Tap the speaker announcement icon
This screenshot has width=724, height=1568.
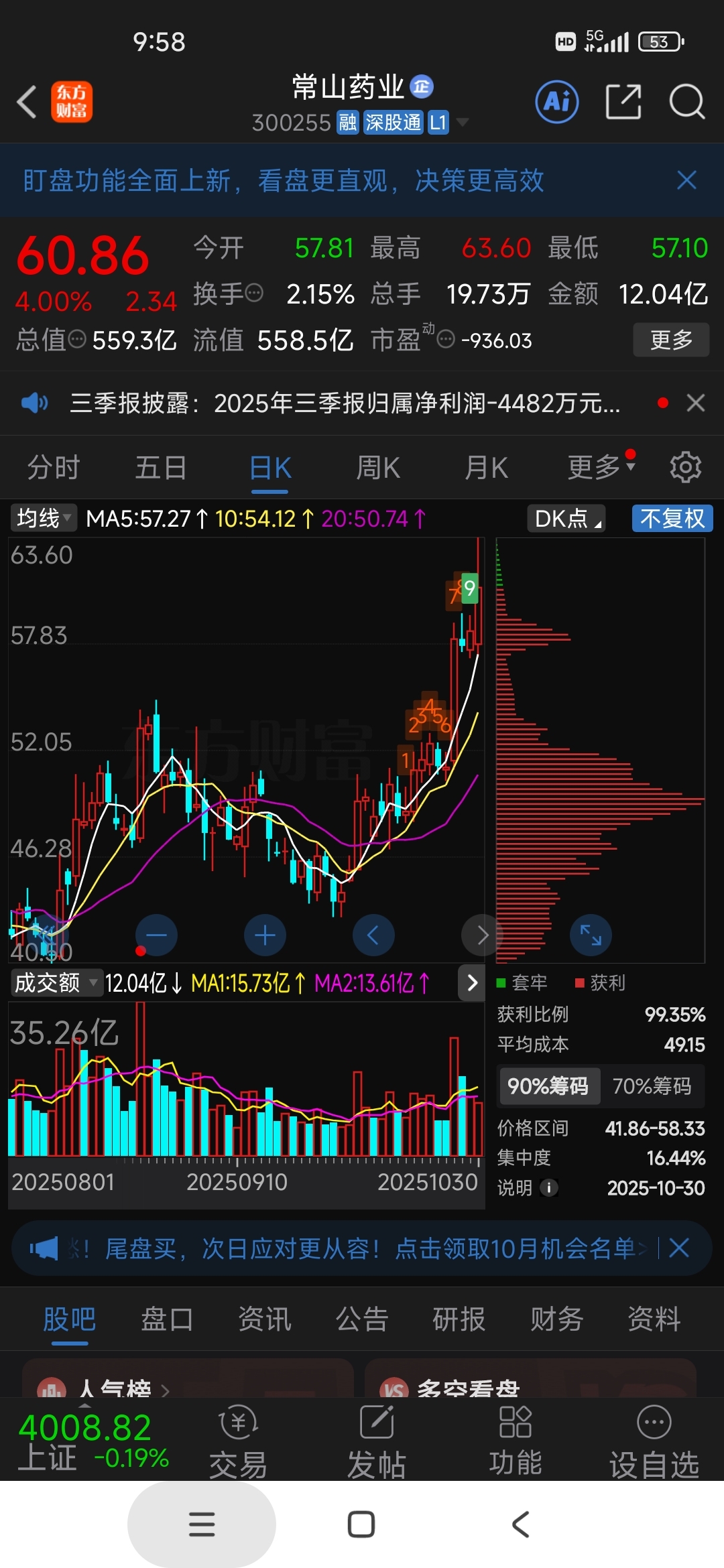[34, 403]
